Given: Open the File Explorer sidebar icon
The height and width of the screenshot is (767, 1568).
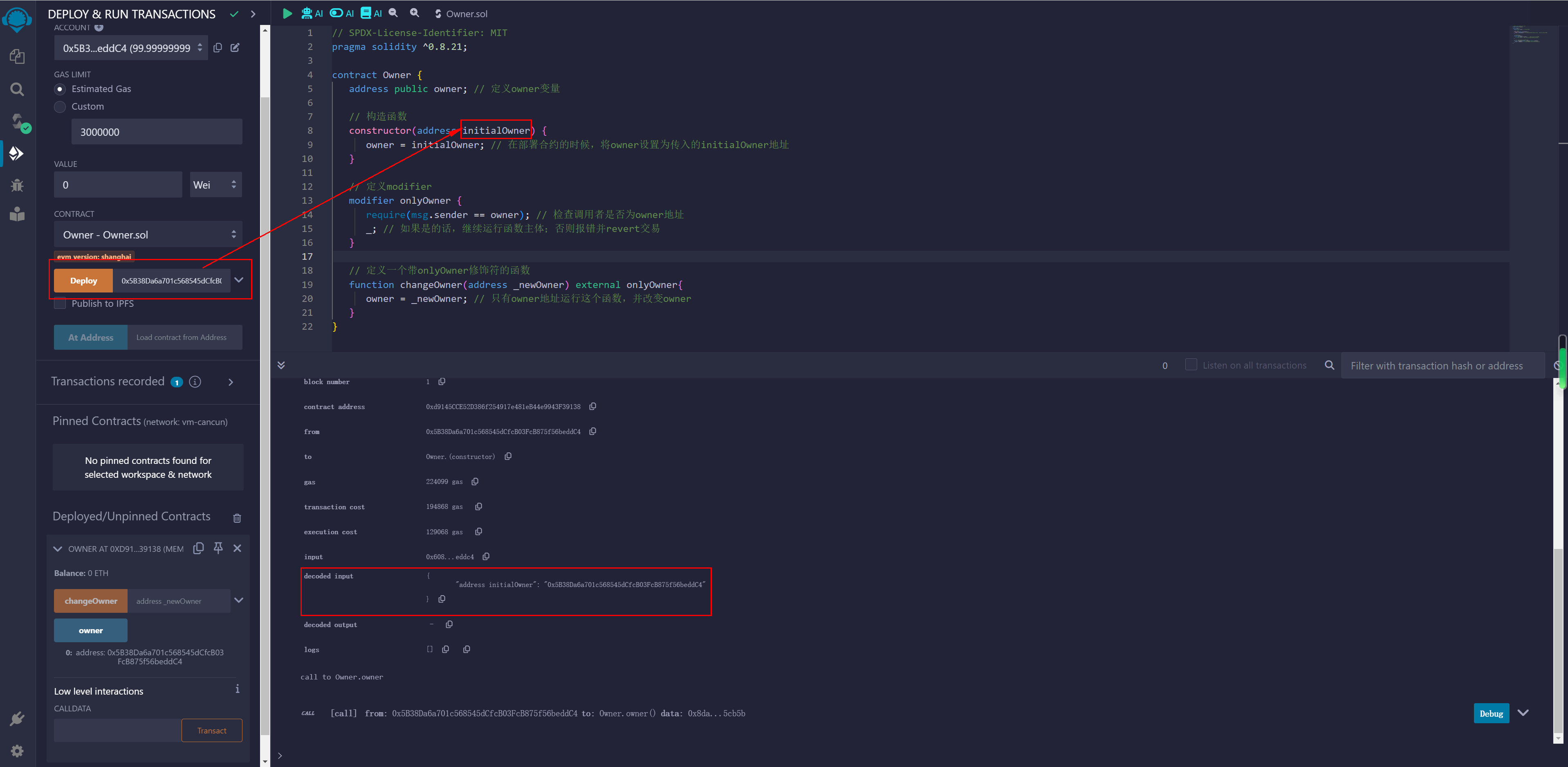Looking at the screenshot, I should [x=17, y=57].
